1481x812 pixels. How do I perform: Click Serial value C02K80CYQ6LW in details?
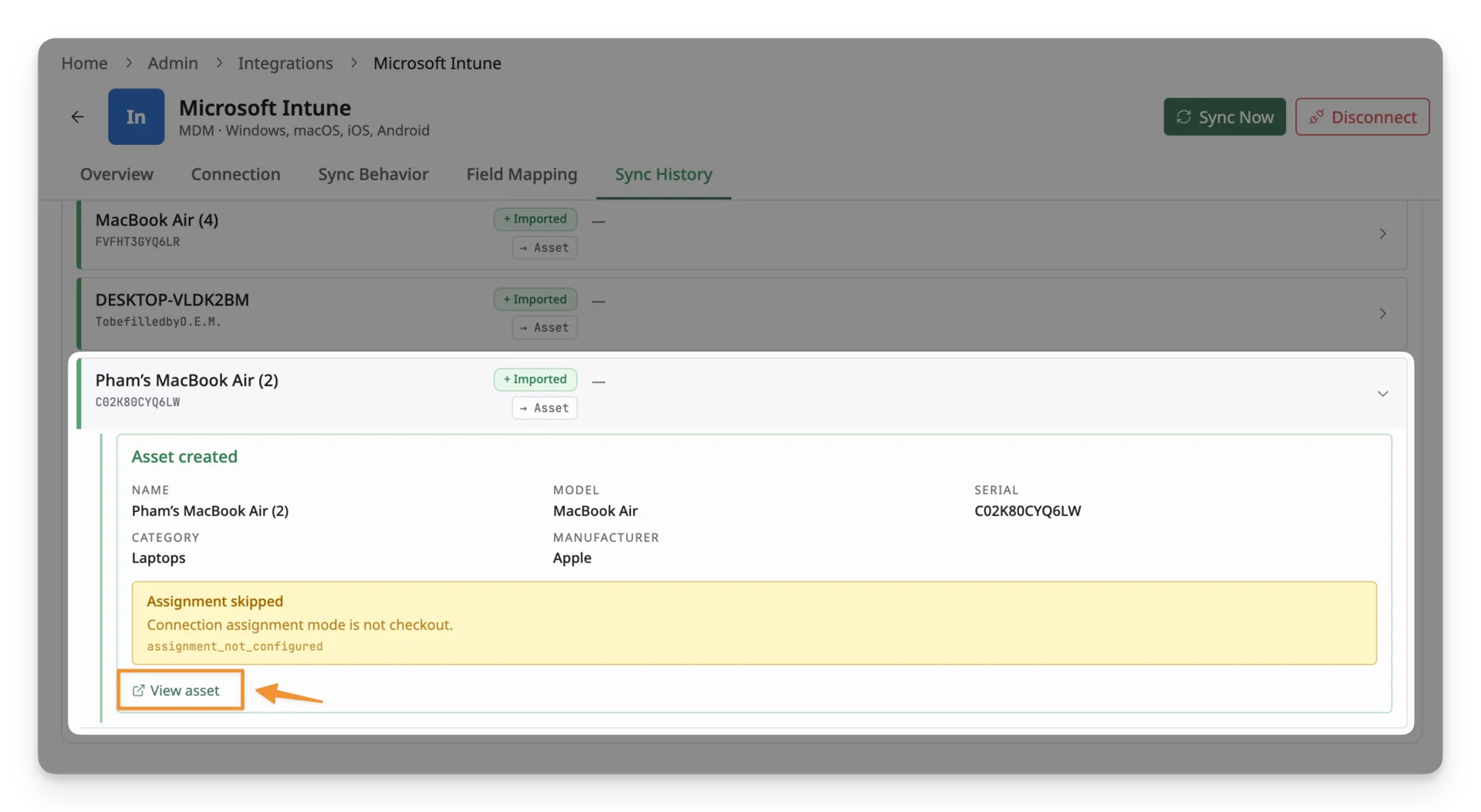tap(1027, 510)
